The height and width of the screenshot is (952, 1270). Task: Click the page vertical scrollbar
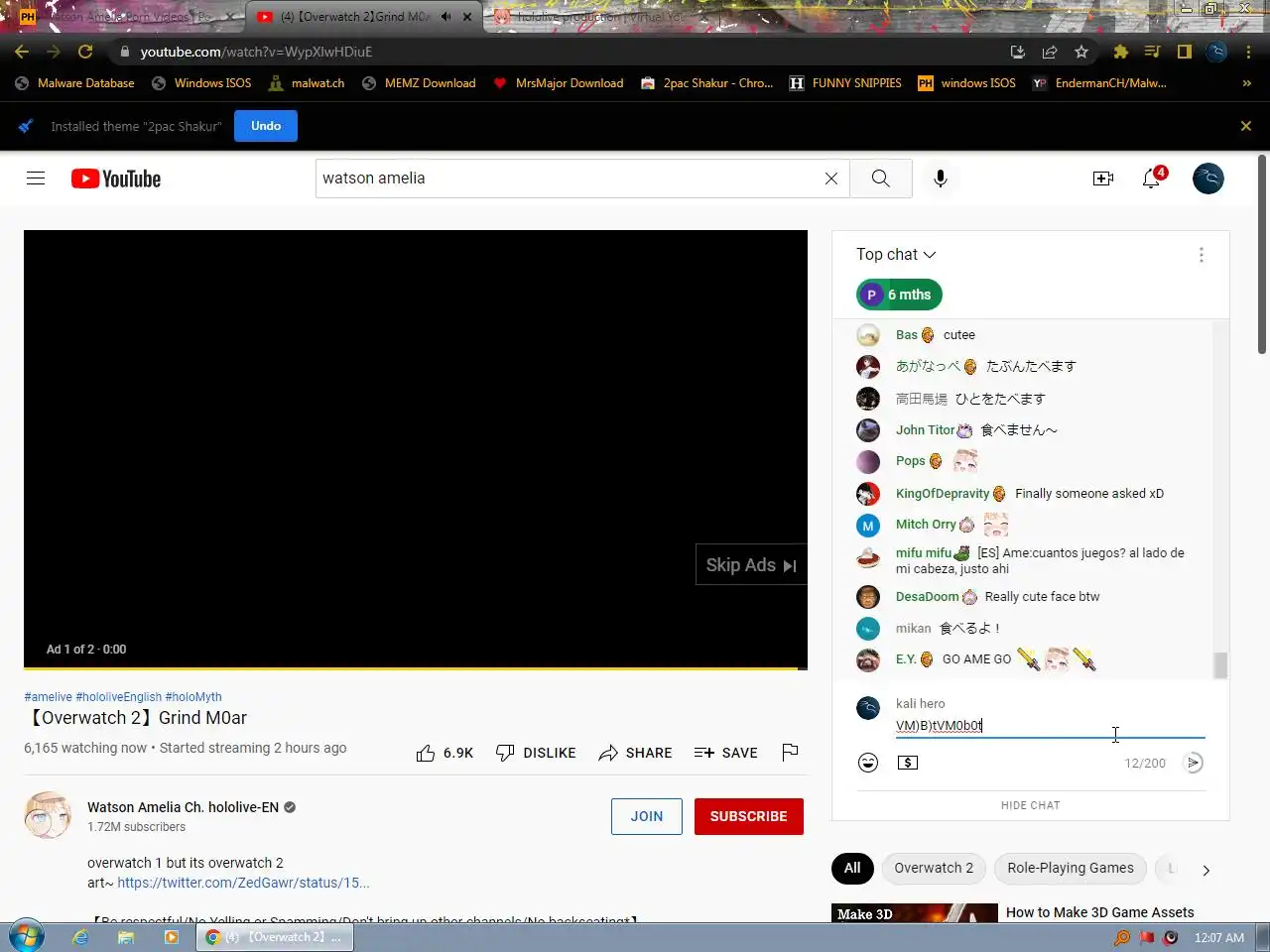pos(1262,254)
